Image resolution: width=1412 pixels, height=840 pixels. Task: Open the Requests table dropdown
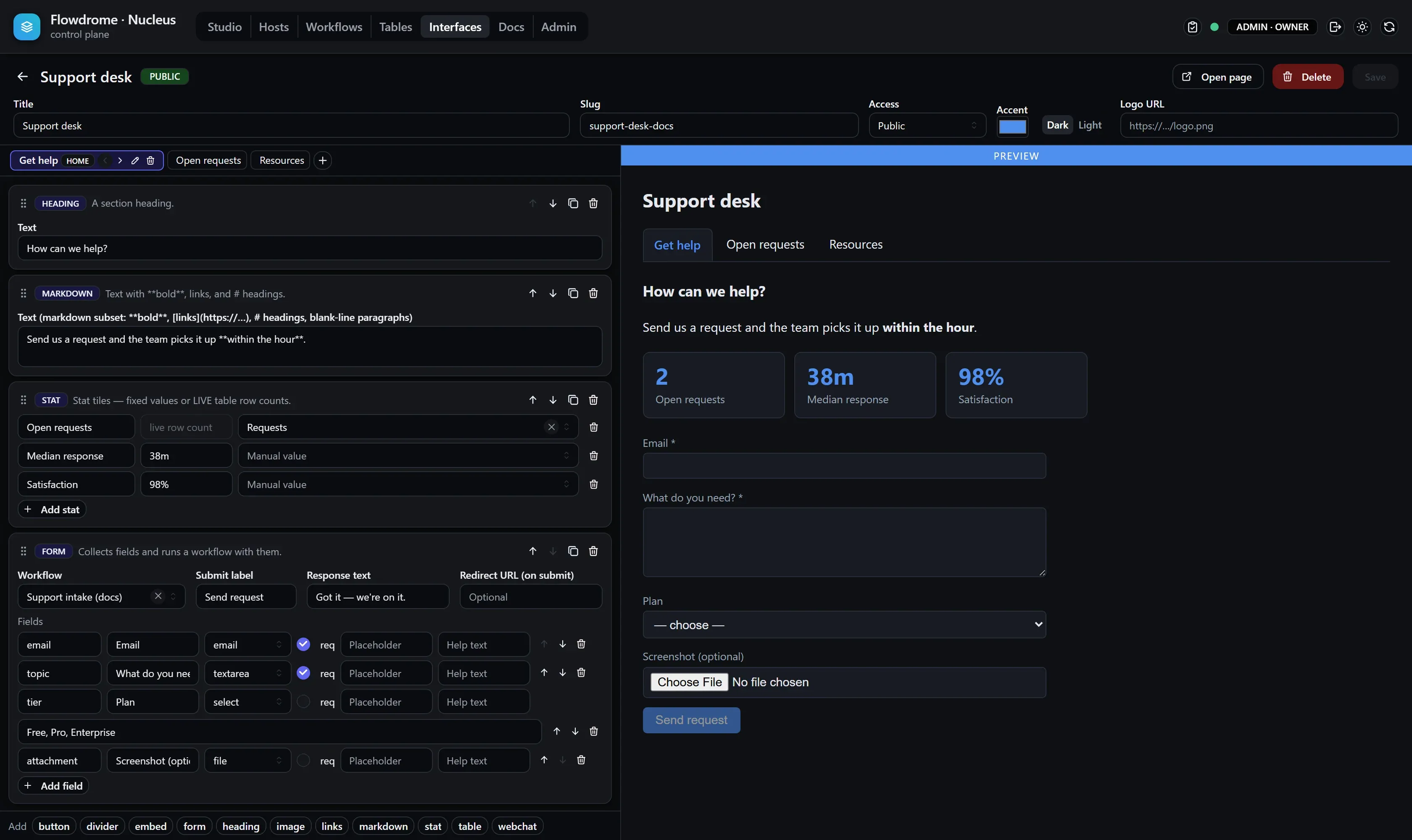408,427
